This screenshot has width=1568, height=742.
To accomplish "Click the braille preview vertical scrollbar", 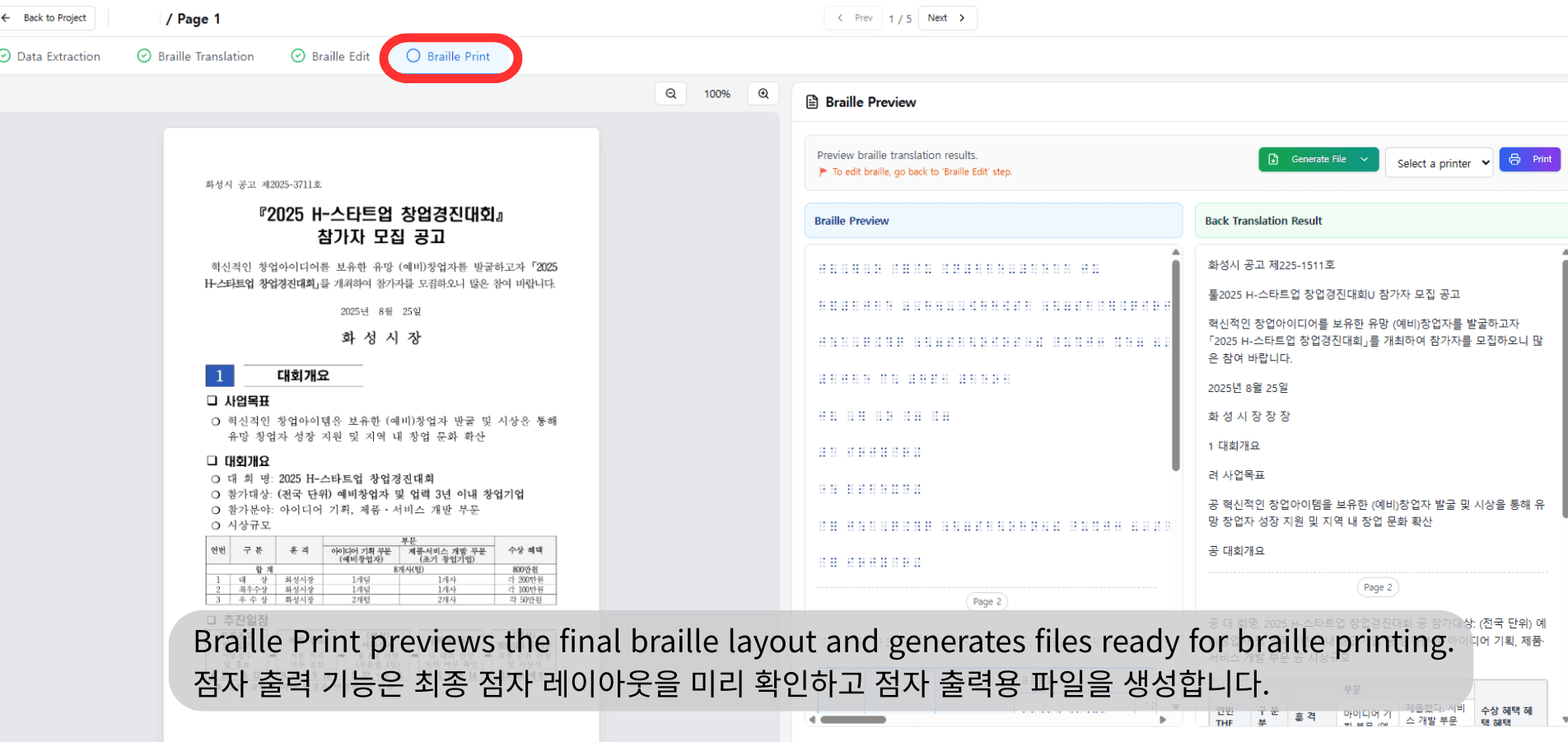I will point(1176,362).
